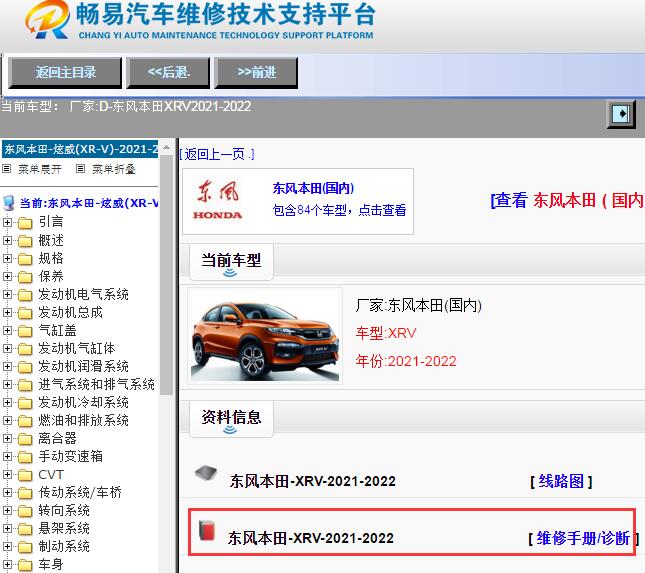Click the Dongfeng Honda brand logo
Viewport: 645px width, 573px height.
pyautogui.click(x=218, y=200)
